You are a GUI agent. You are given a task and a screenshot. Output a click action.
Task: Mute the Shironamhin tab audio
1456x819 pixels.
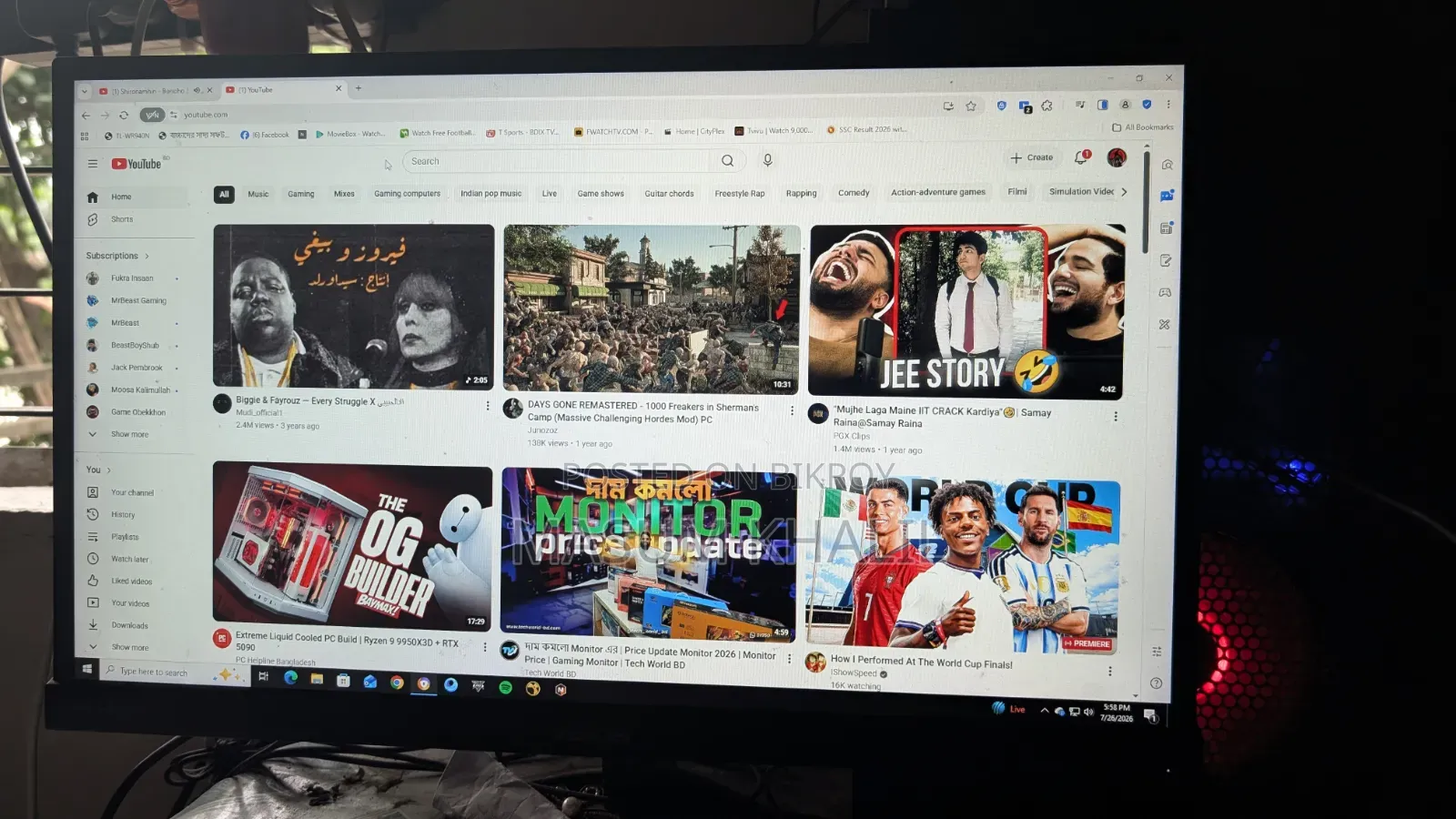click(x=197, y=91)
